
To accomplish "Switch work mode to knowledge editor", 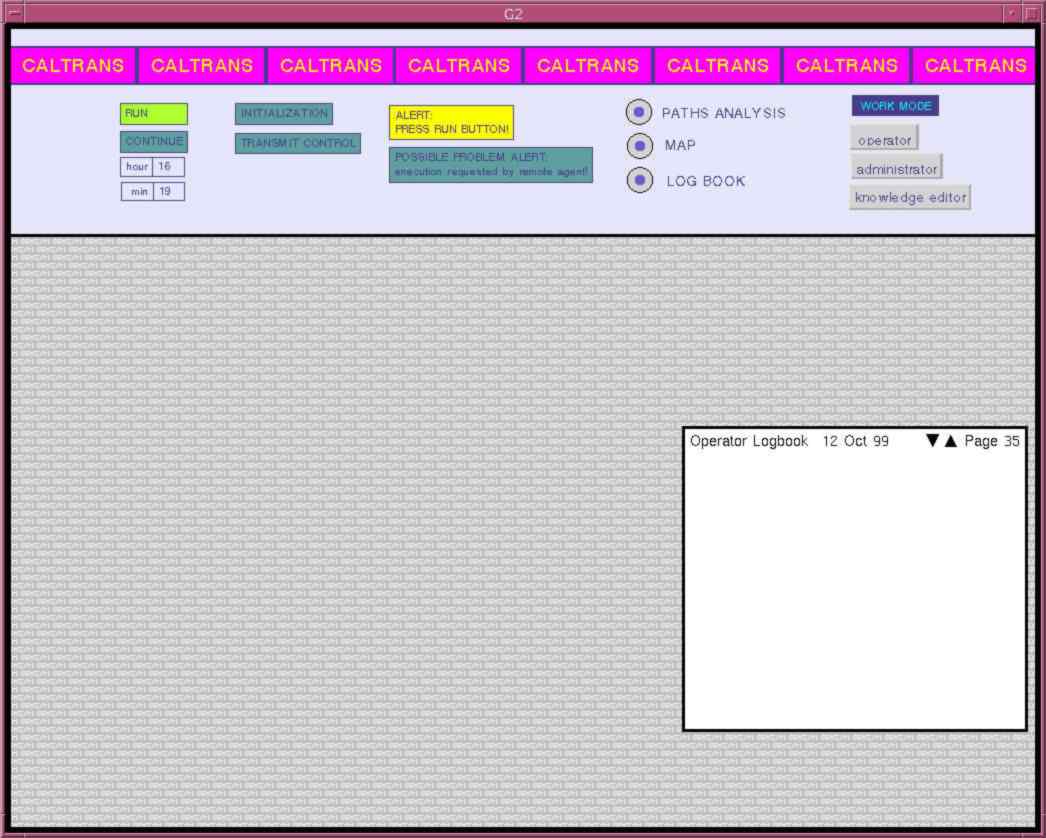I will point(910,197).
